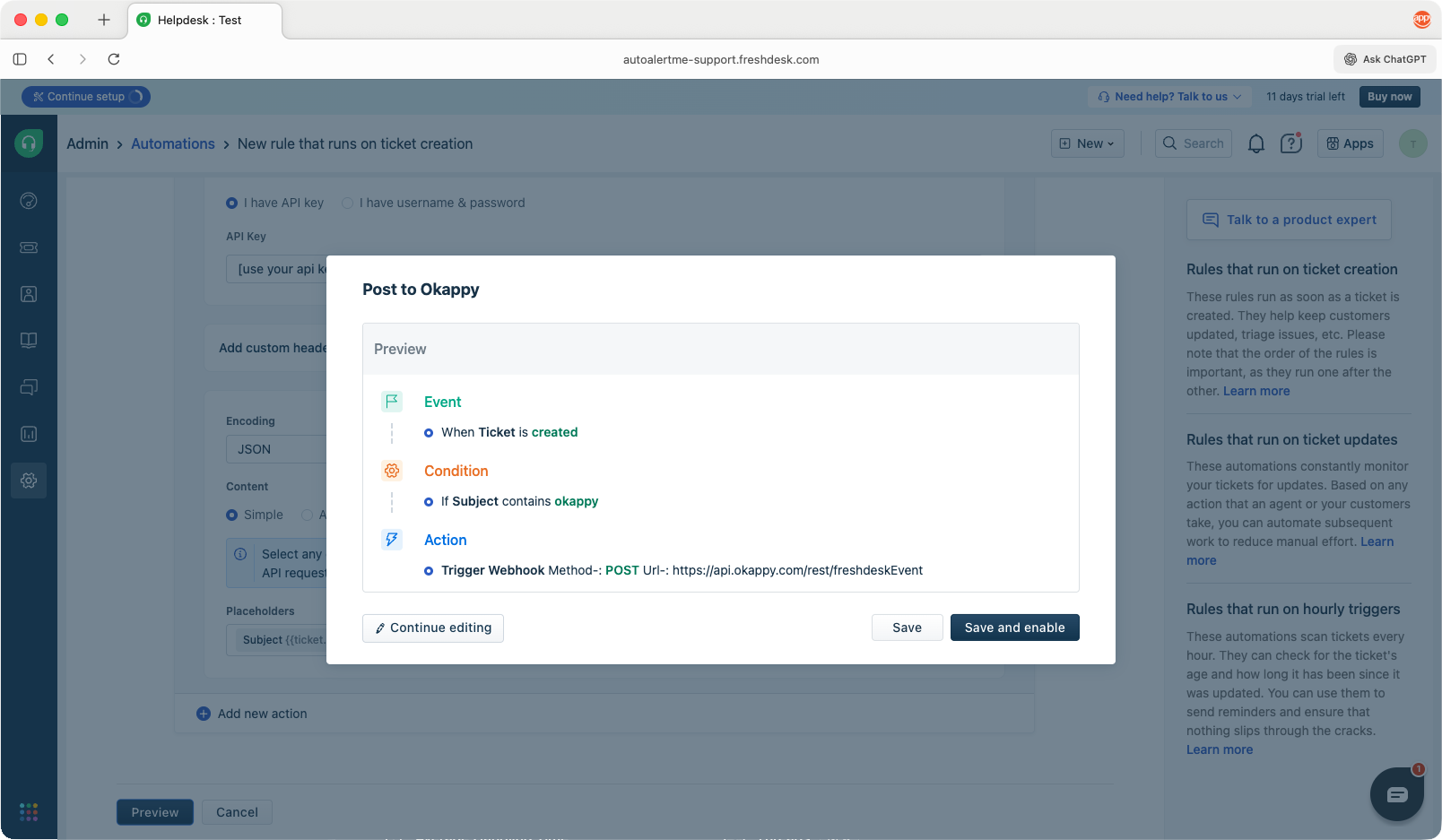Click the browser address bar URL
This screenshot has width=1442, height=840.
tap(721, 59)
